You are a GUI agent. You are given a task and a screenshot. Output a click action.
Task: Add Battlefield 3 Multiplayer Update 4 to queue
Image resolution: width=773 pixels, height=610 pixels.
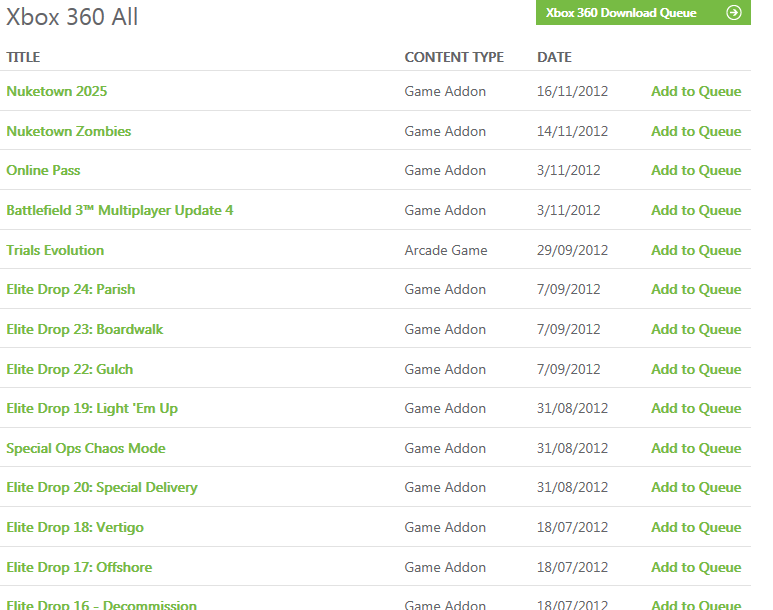[x=696, y=210]
